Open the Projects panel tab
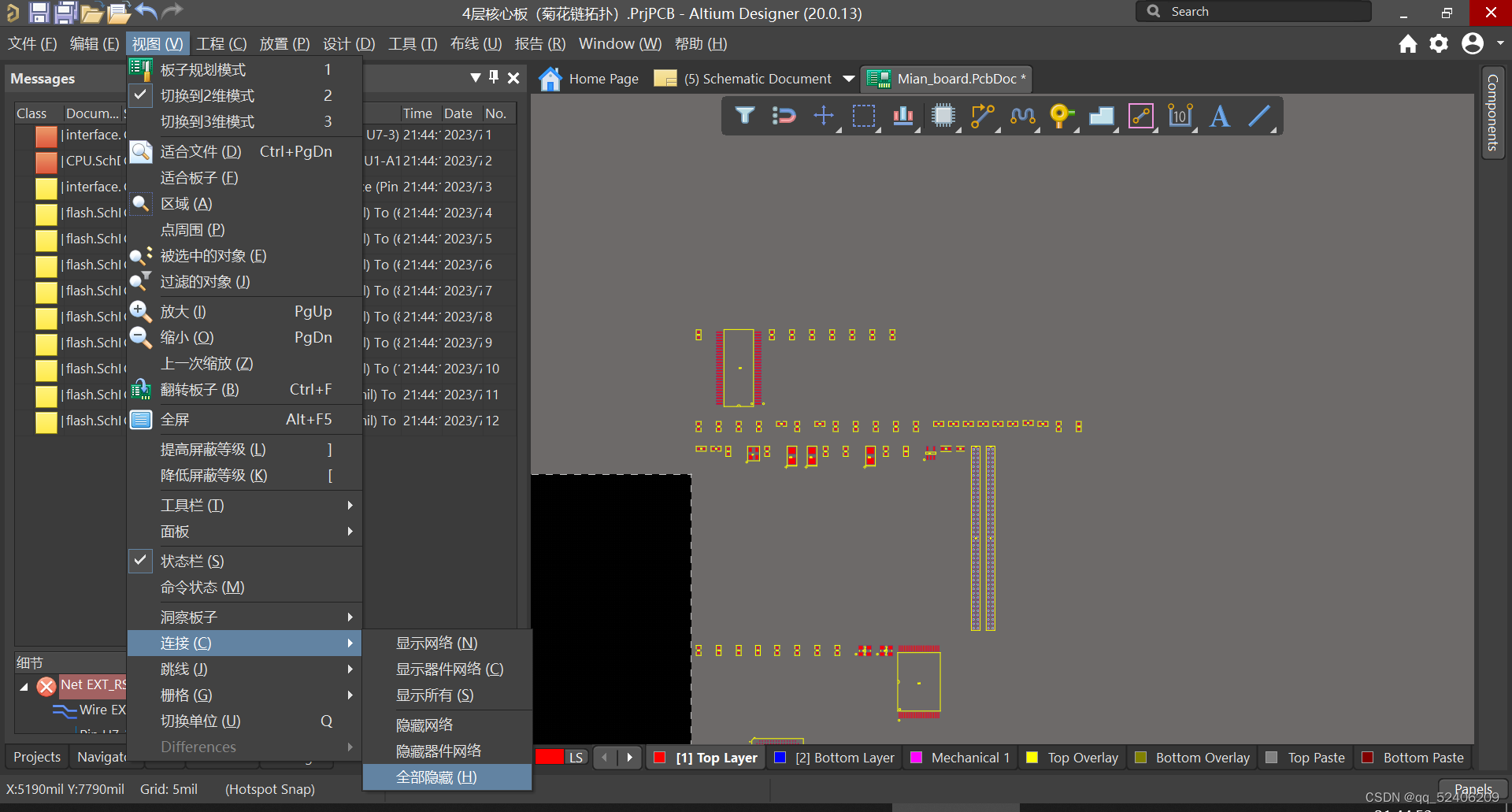 [37, 757]
